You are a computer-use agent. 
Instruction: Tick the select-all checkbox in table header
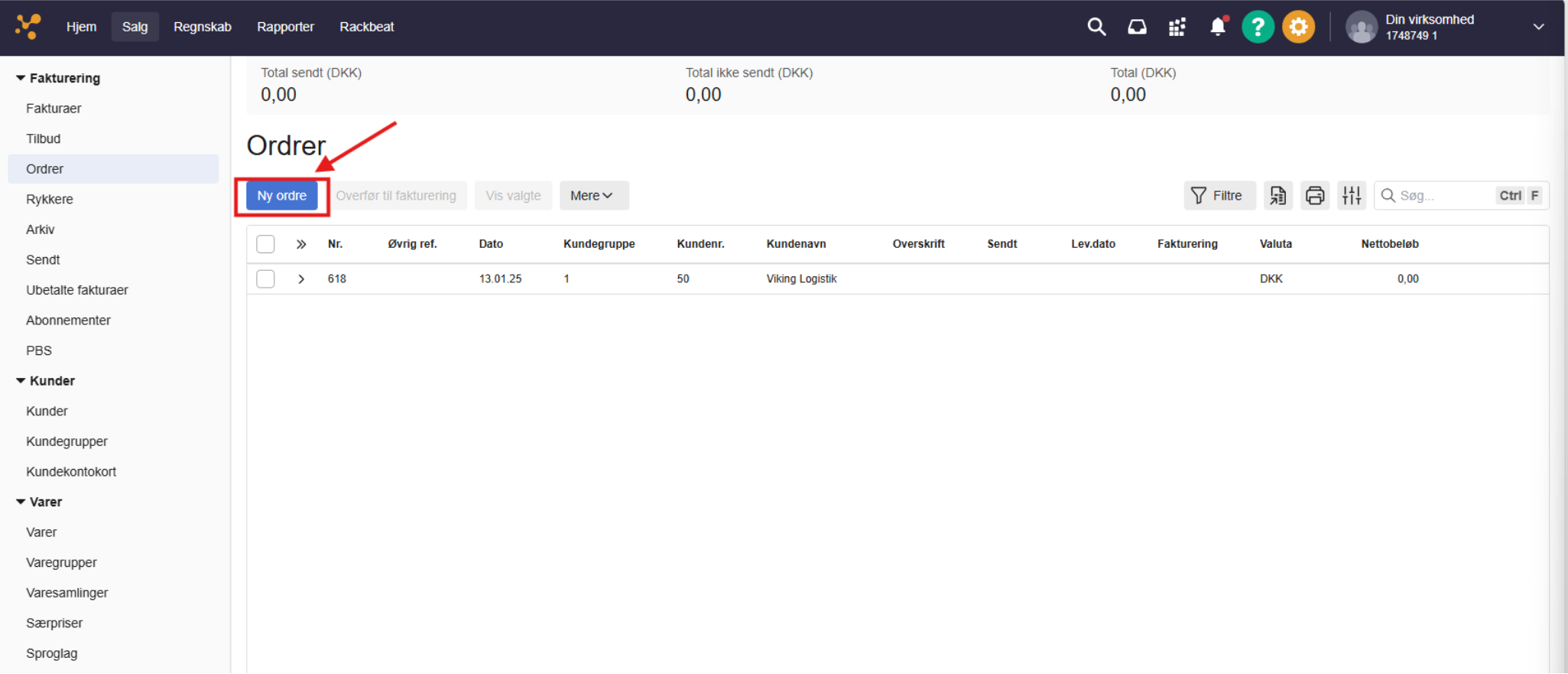(x=265, y=244)
